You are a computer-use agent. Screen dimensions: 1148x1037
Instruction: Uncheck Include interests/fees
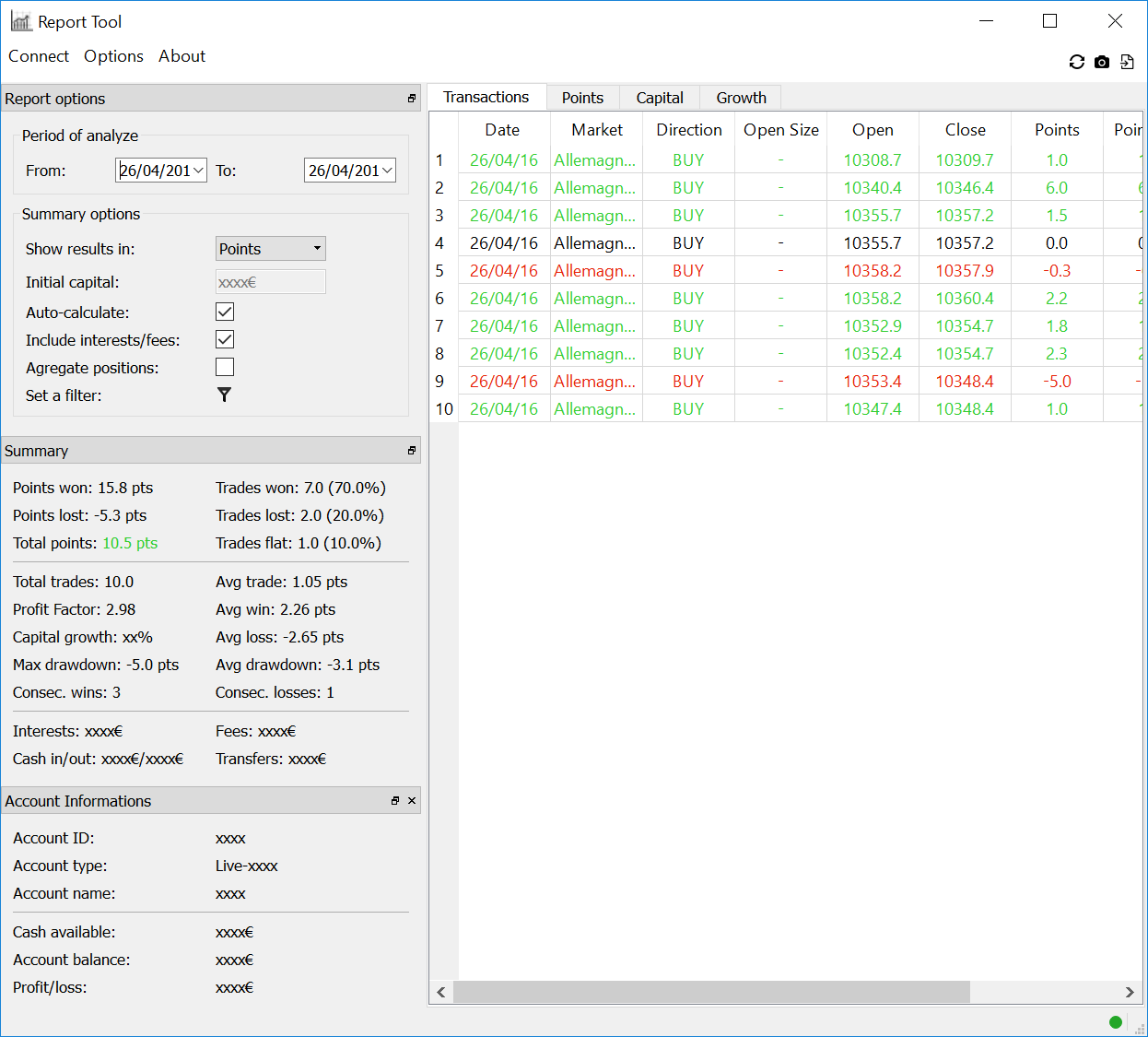(x=225, y=339)
